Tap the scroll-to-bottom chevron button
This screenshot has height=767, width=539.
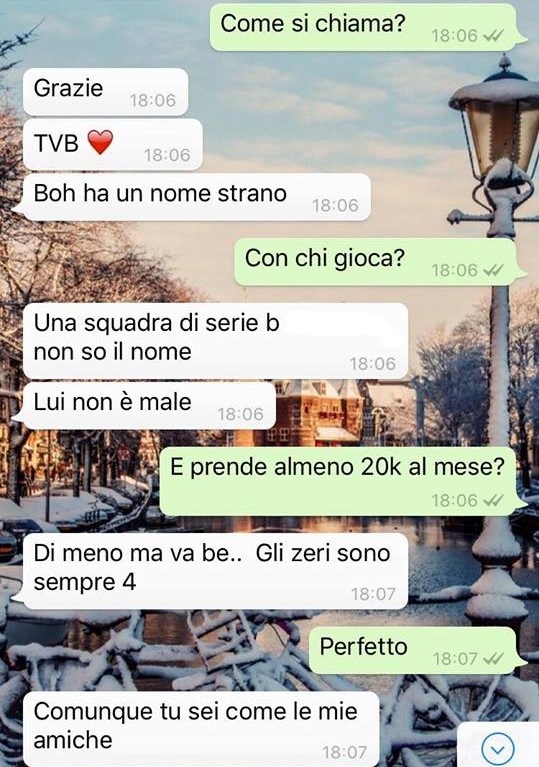pyautogui.click(x=497, y=748)
